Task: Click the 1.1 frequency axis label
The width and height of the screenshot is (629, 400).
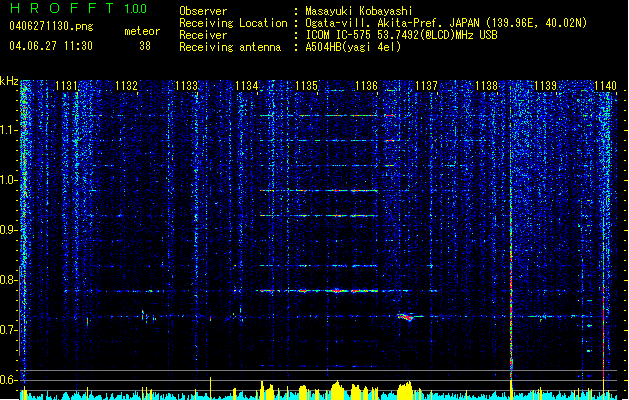Action: pos(9,130)
